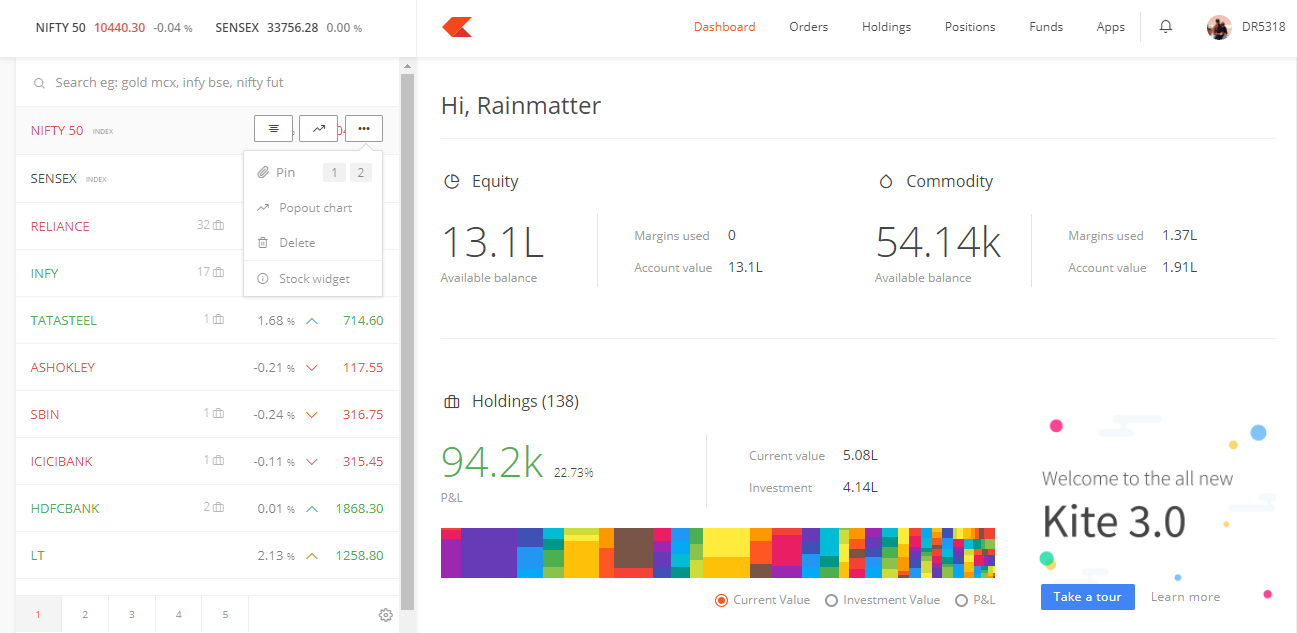
Task: Select the Investment Value radio button
Action: pyautogui.click(x=831, y=600)
